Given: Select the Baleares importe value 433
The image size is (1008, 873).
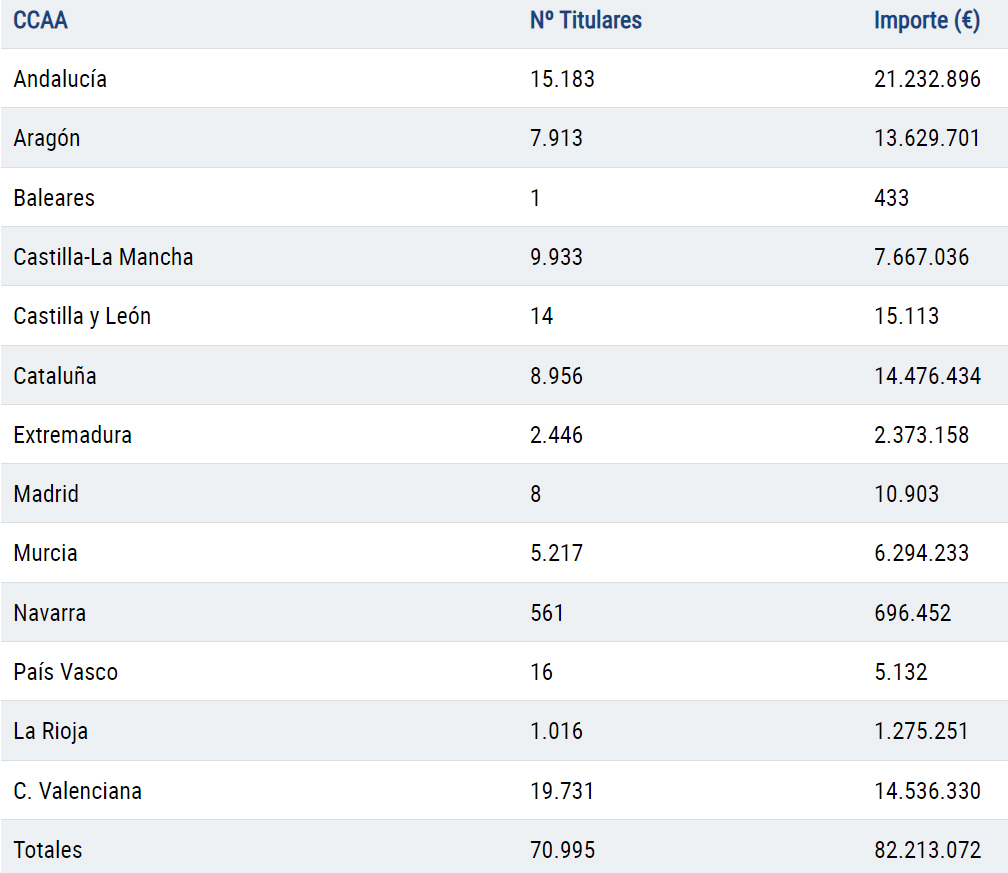Looking at the screenshot, I should click(x=891, y=197).
